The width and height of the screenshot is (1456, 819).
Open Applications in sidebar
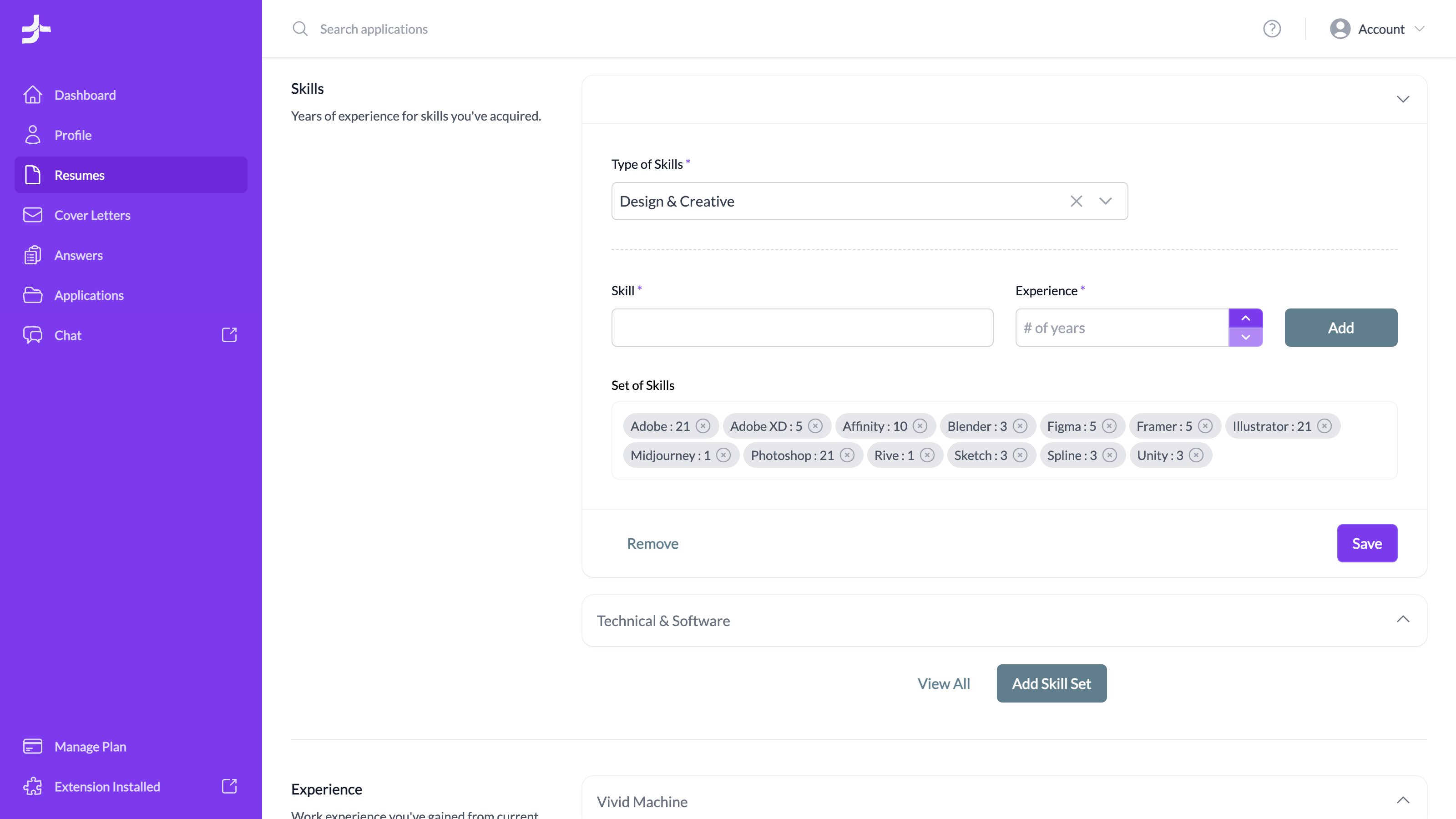(131, 296)
